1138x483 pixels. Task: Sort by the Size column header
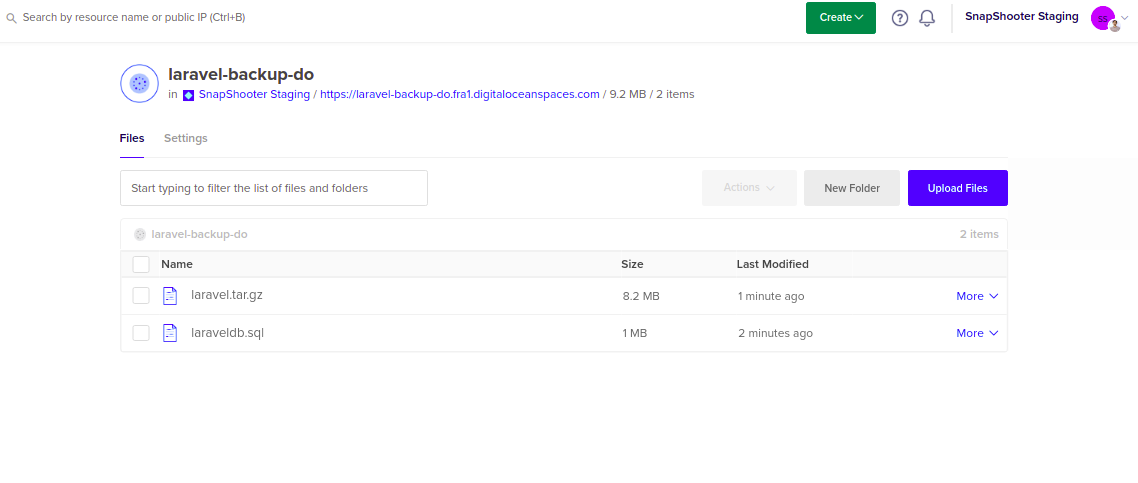pos(632,264)
